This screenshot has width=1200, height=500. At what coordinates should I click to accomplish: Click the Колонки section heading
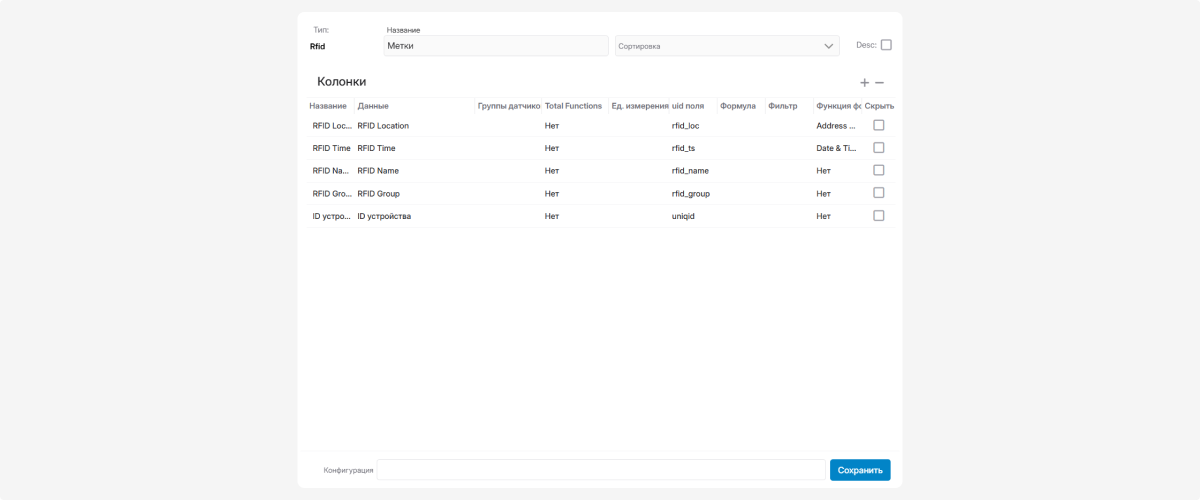click(342, 82)
